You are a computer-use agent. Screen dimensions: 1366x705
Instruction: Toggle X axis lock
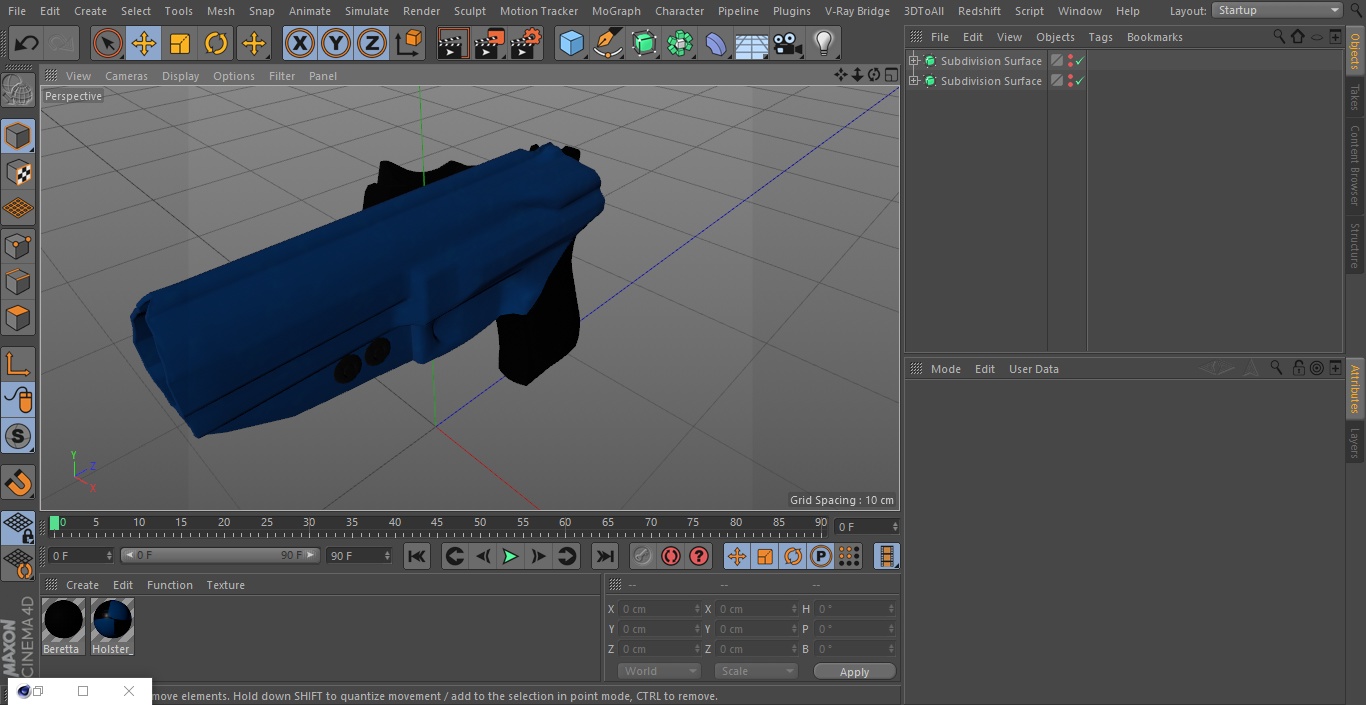[x=299, y=43]
